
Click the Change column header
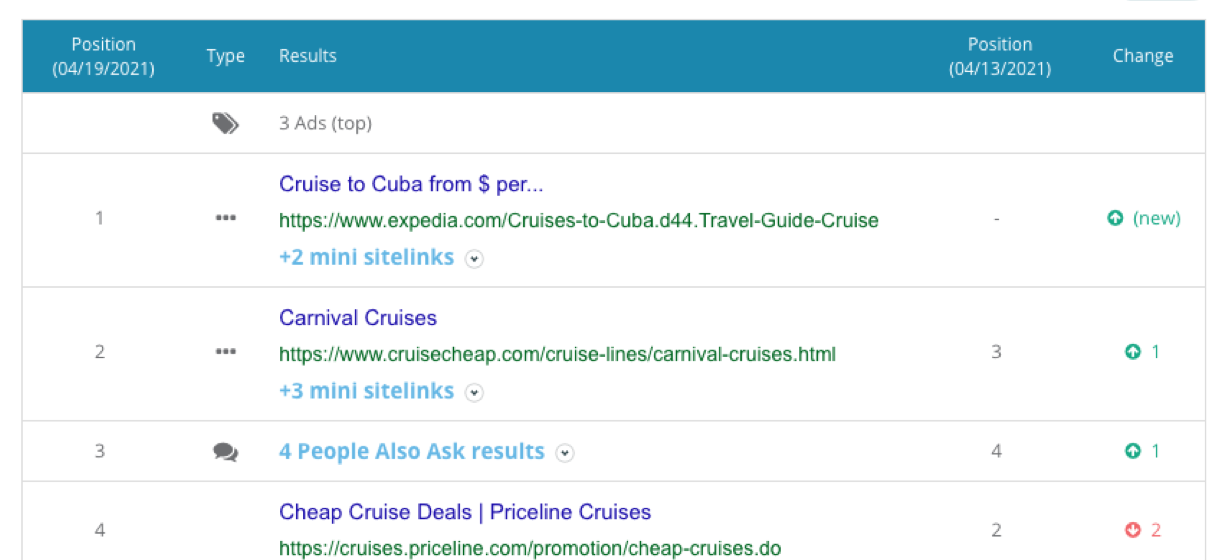1142,56
